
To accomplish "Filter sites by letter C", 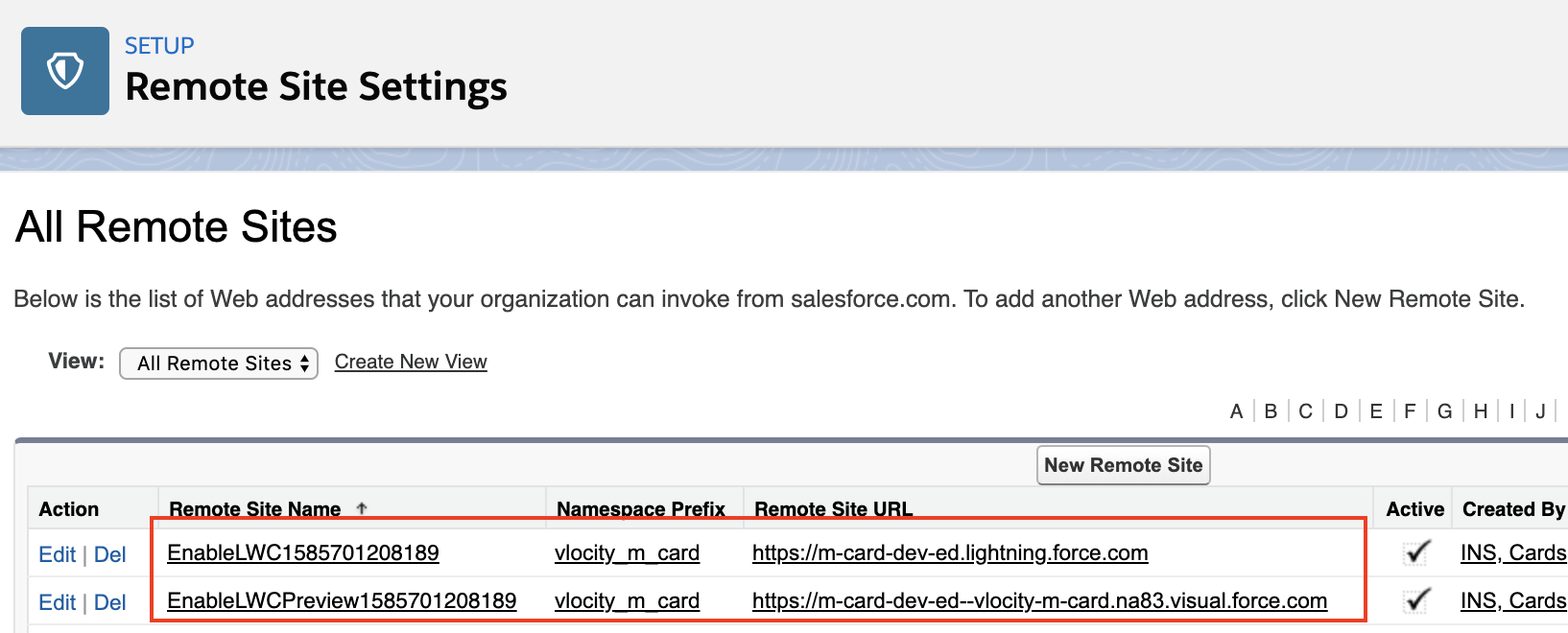I will 1305,411.
